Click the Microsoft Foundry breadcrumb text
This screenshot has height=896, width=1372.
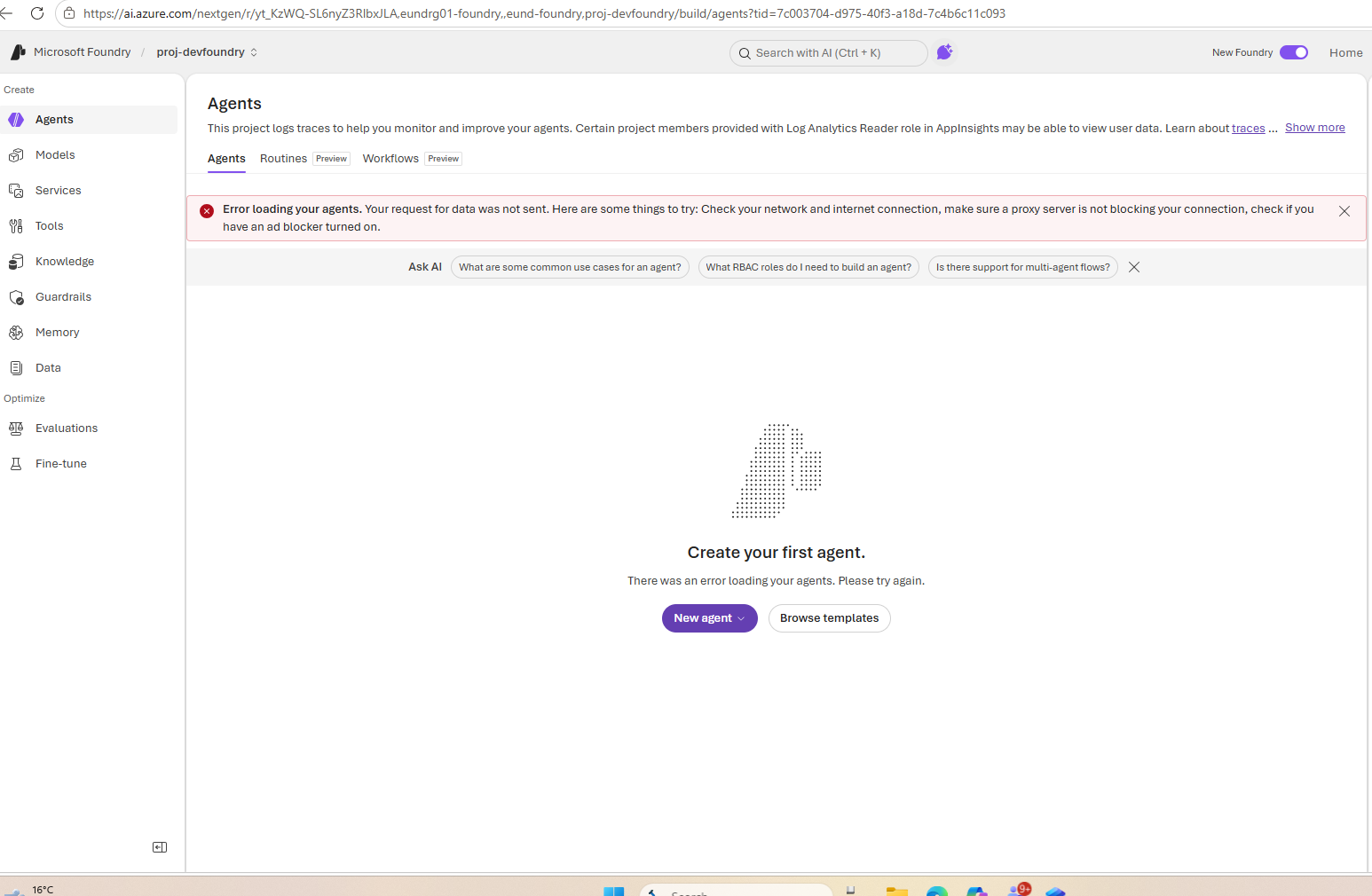click(x=83, y=52)
